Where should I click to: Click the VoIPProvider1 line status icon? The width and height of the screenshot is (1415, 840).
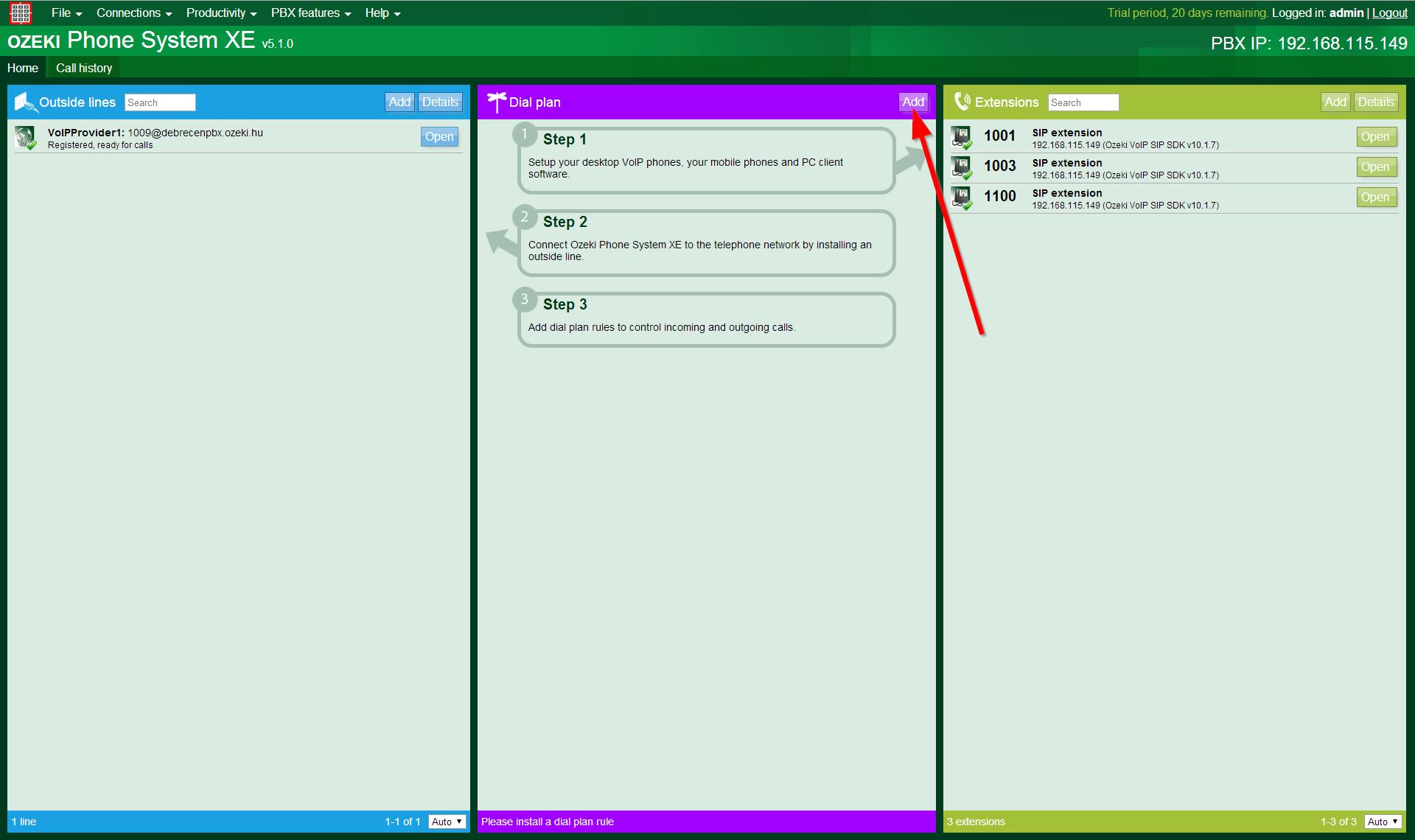pyautogui.click(x=26, y=138)
